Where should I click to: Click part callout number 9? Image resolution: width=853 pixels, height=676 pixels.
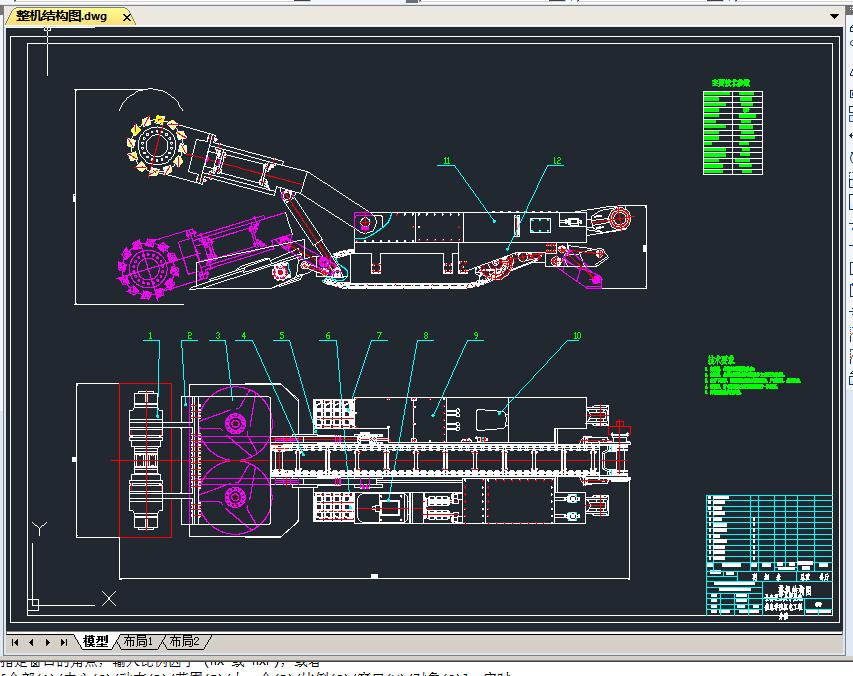coord(476,336)
